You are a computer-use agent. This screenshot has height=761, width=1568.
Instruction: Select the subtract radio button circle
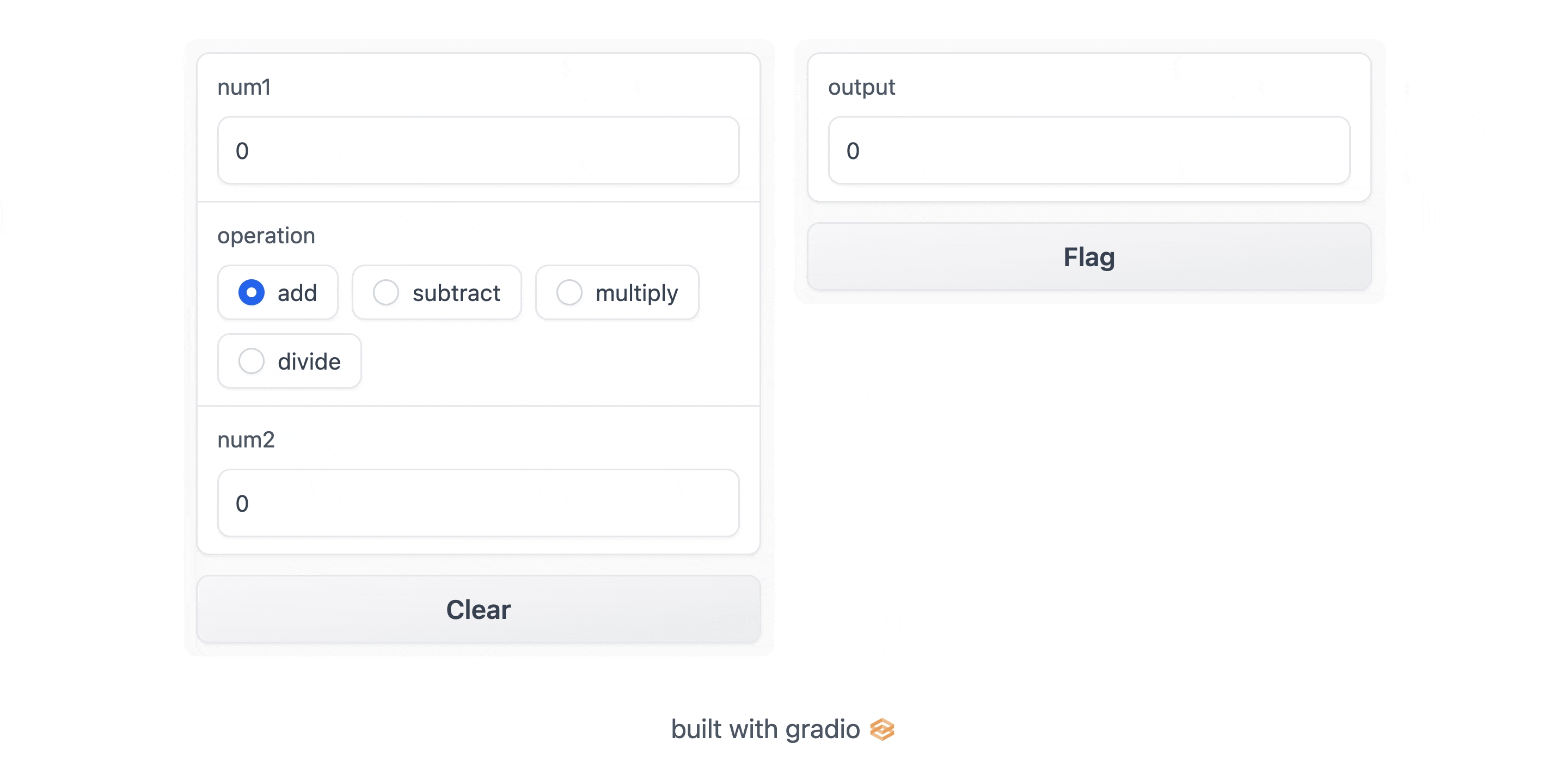(386, 293)
